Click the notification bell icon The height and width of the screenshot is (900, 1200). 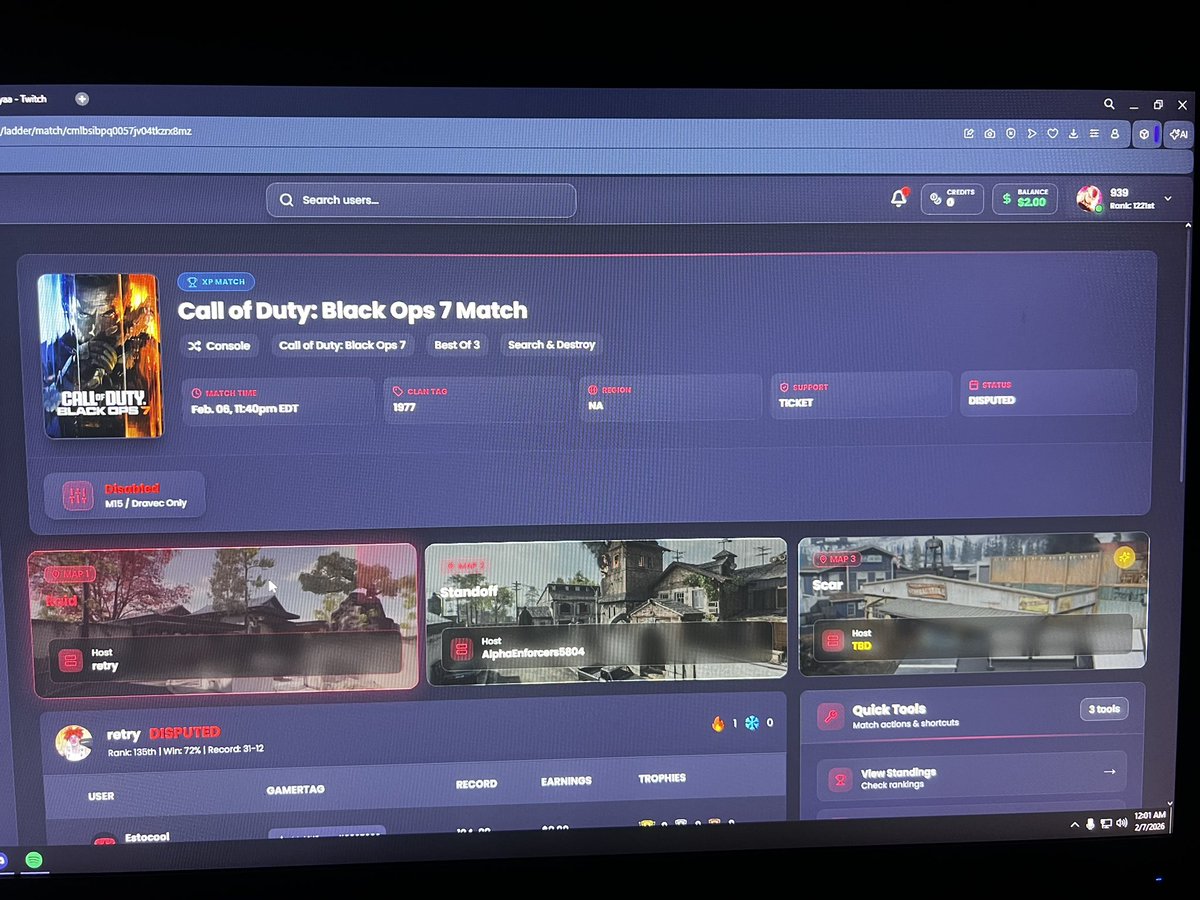pos(898,198)
